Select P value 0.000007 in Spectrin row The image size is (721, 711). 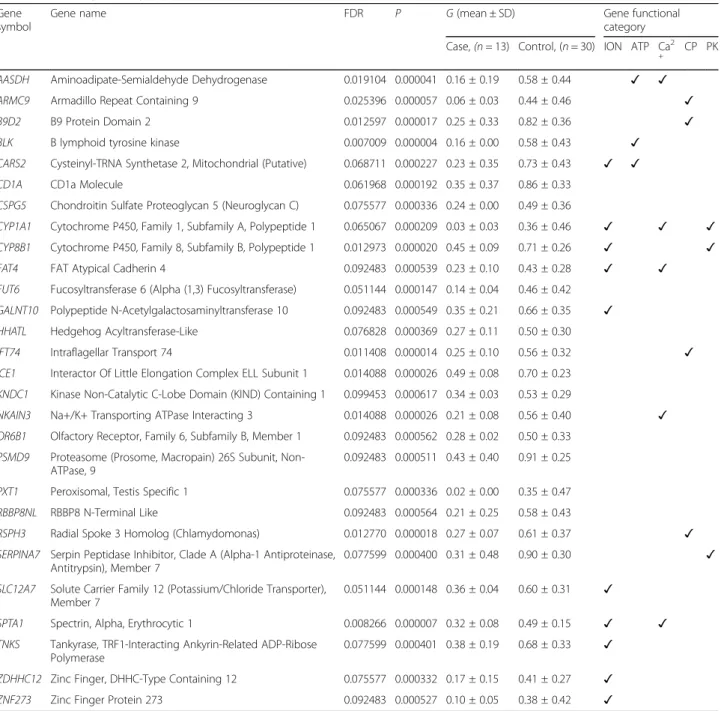[x=416, y=624]
